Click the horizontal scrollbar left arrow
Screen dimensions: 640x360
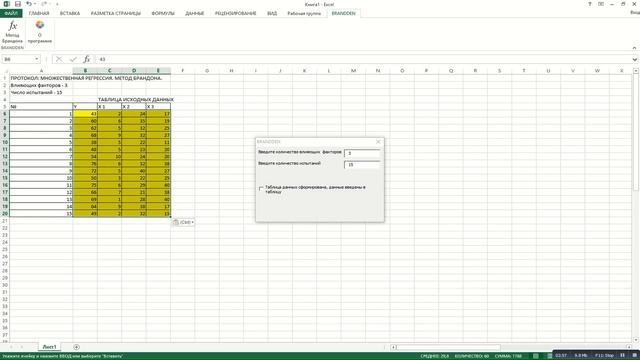(393, 347)
